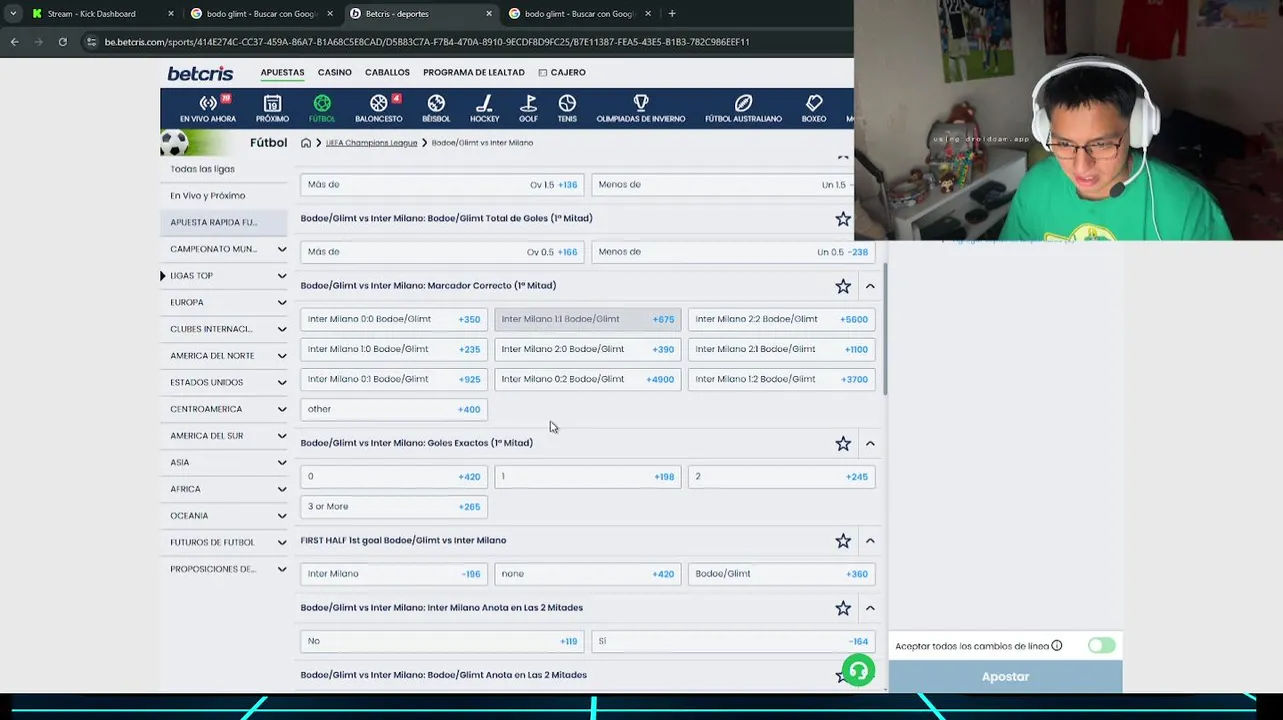The image size is (1283, 720).
Task: Select Sí for Inter Milano scores both halves
Action: click(733, 641)
